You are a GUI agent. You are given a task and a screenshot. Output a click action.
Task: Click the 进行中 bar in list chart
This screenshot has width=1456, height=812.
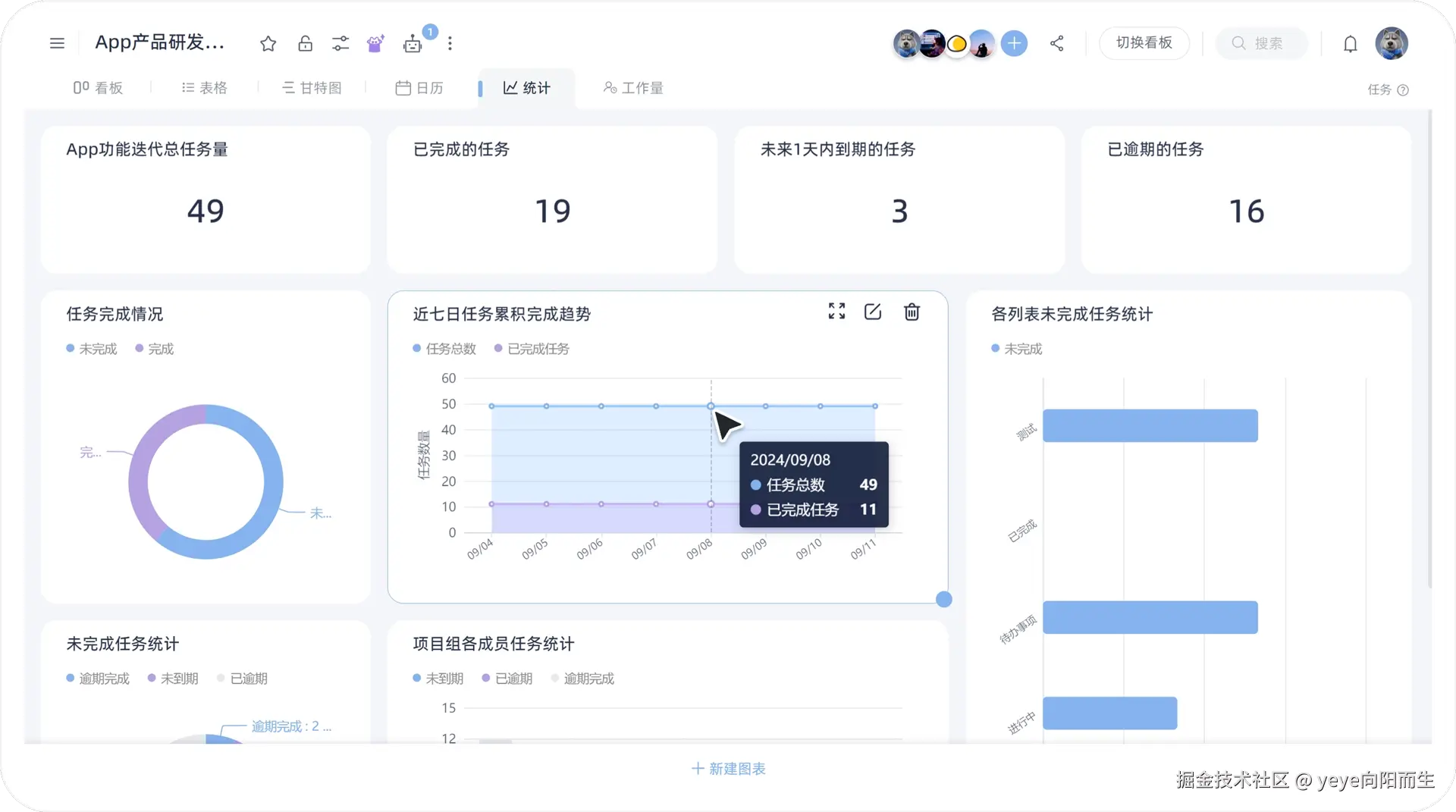(x=1110, y=713)
